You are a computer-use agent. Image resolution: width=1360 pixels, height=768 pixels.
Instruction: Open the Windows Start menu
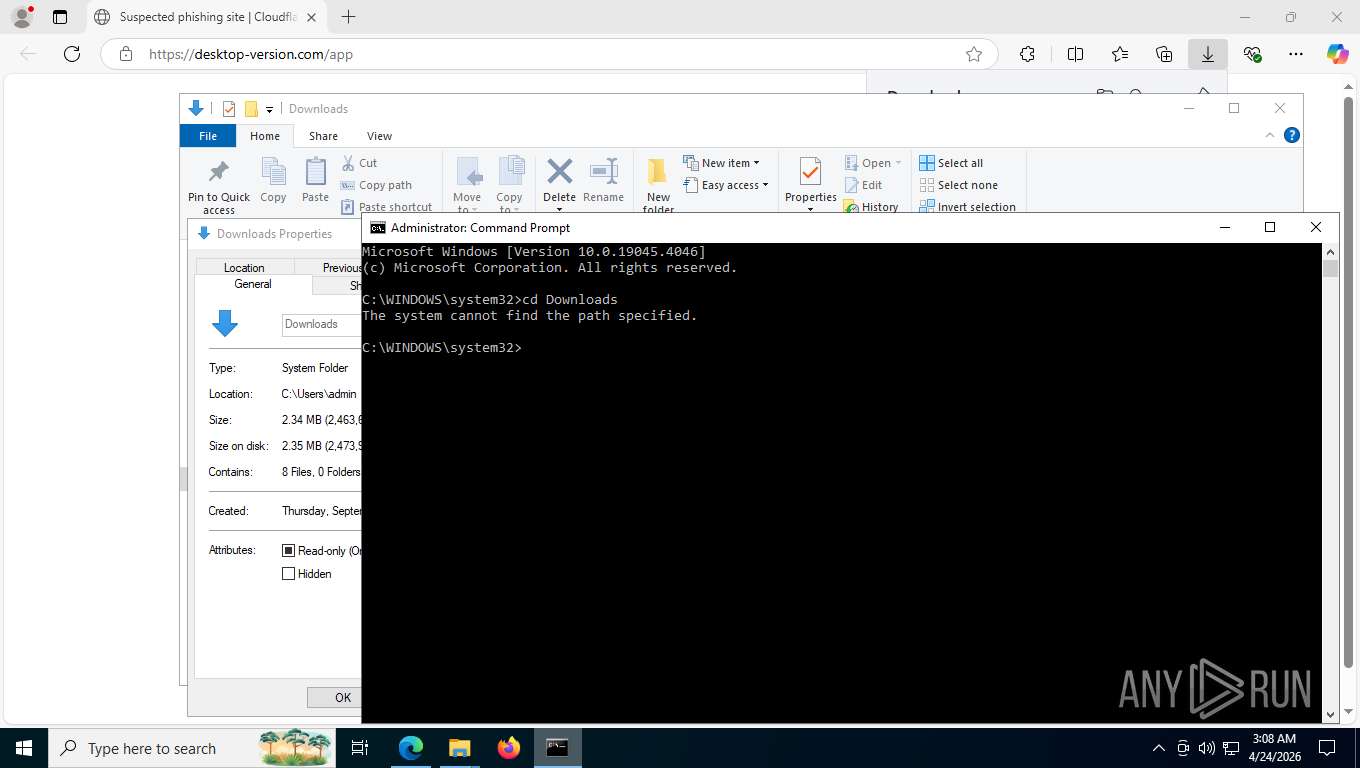[x=24, y=748]
